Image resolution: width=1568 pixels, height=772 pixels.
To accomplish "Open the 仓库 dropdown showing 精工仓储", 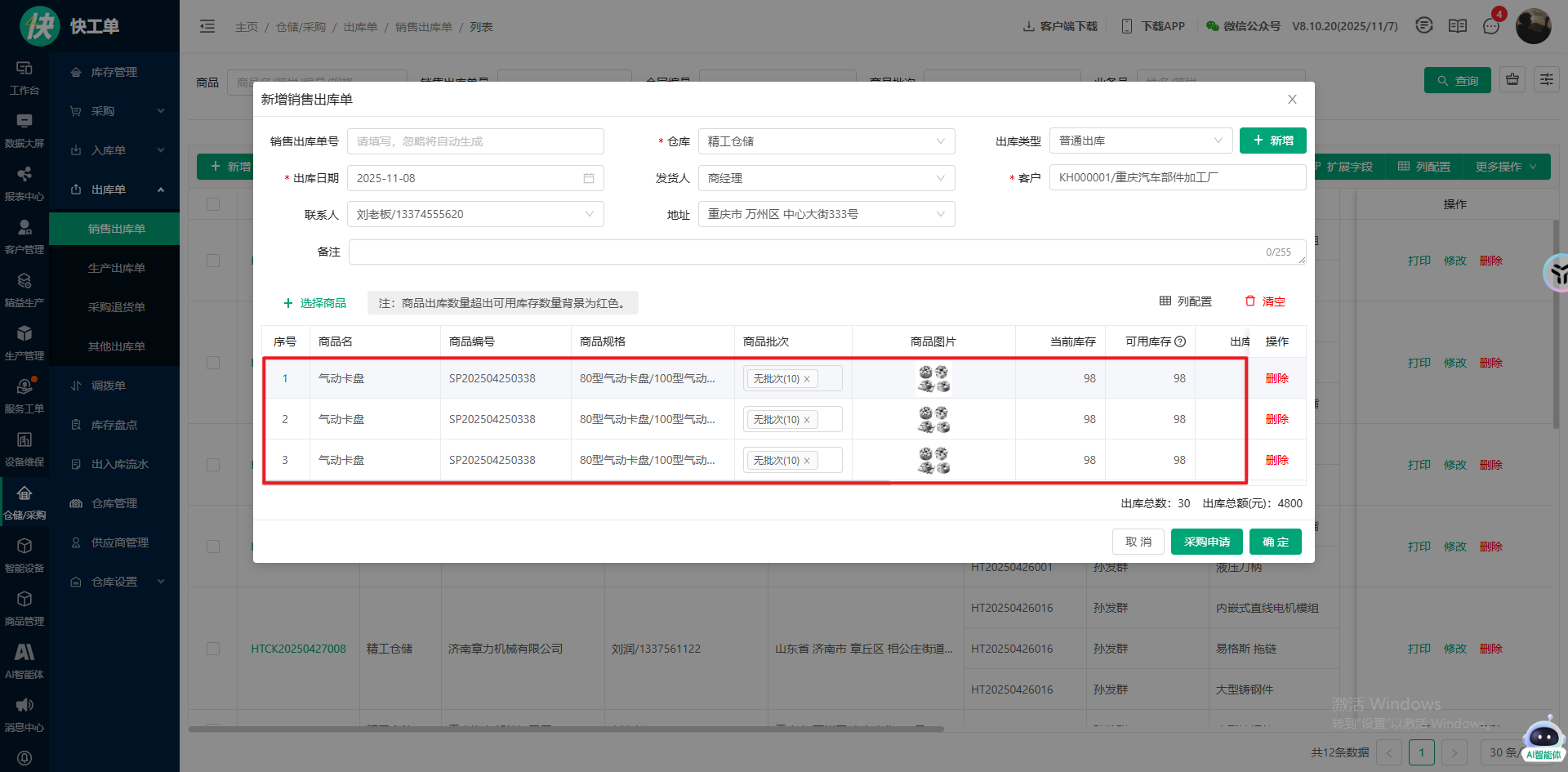I will 826,141.
